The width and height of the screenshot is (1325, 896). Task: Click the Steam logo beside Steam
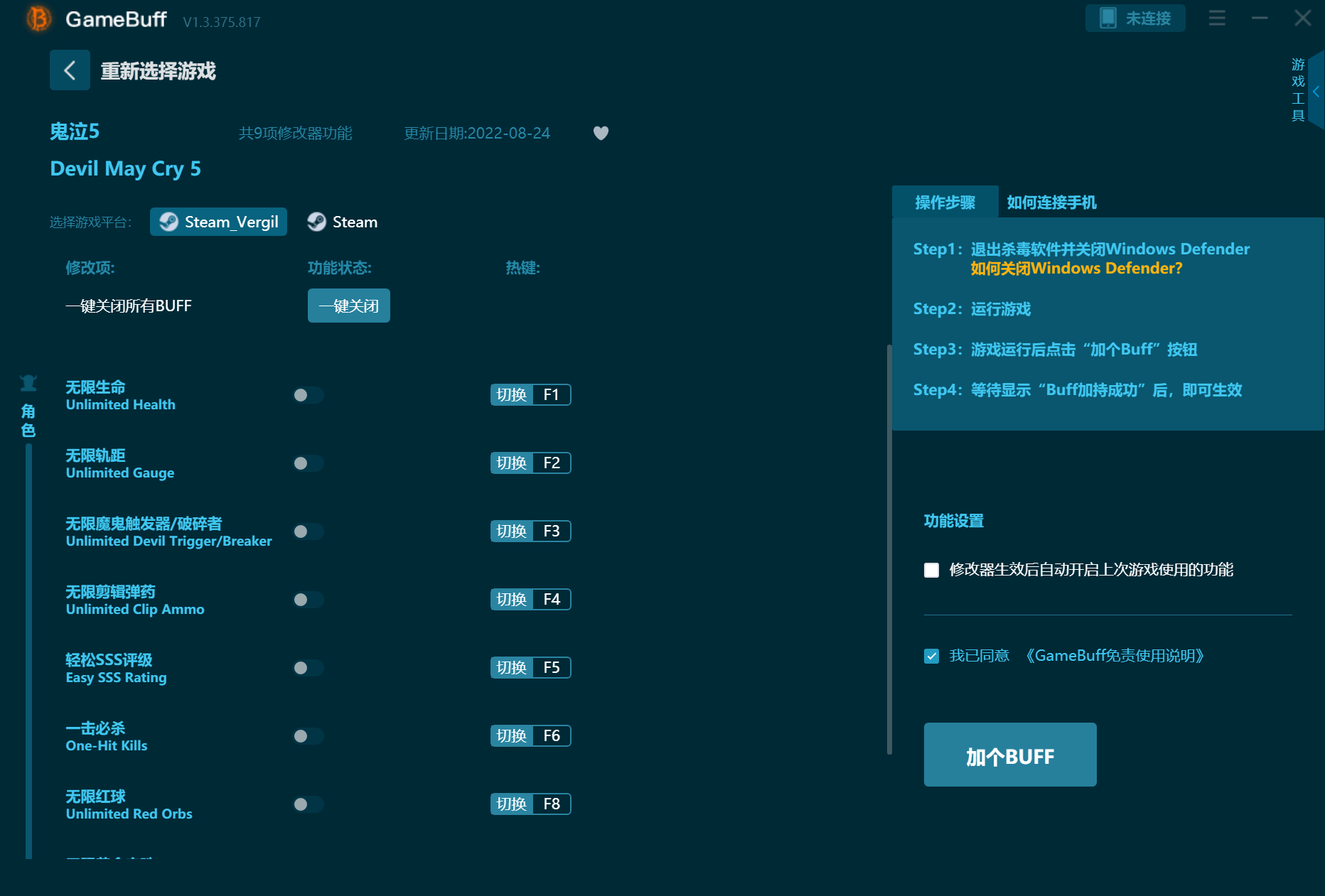(316, 222)
